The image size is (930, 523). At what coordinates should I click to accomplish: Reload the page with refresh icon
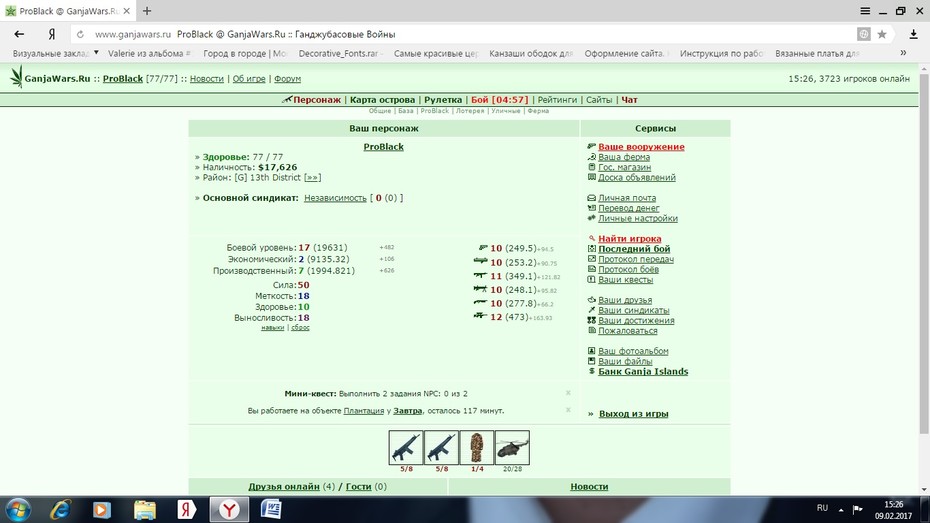(x=80, y=34)
